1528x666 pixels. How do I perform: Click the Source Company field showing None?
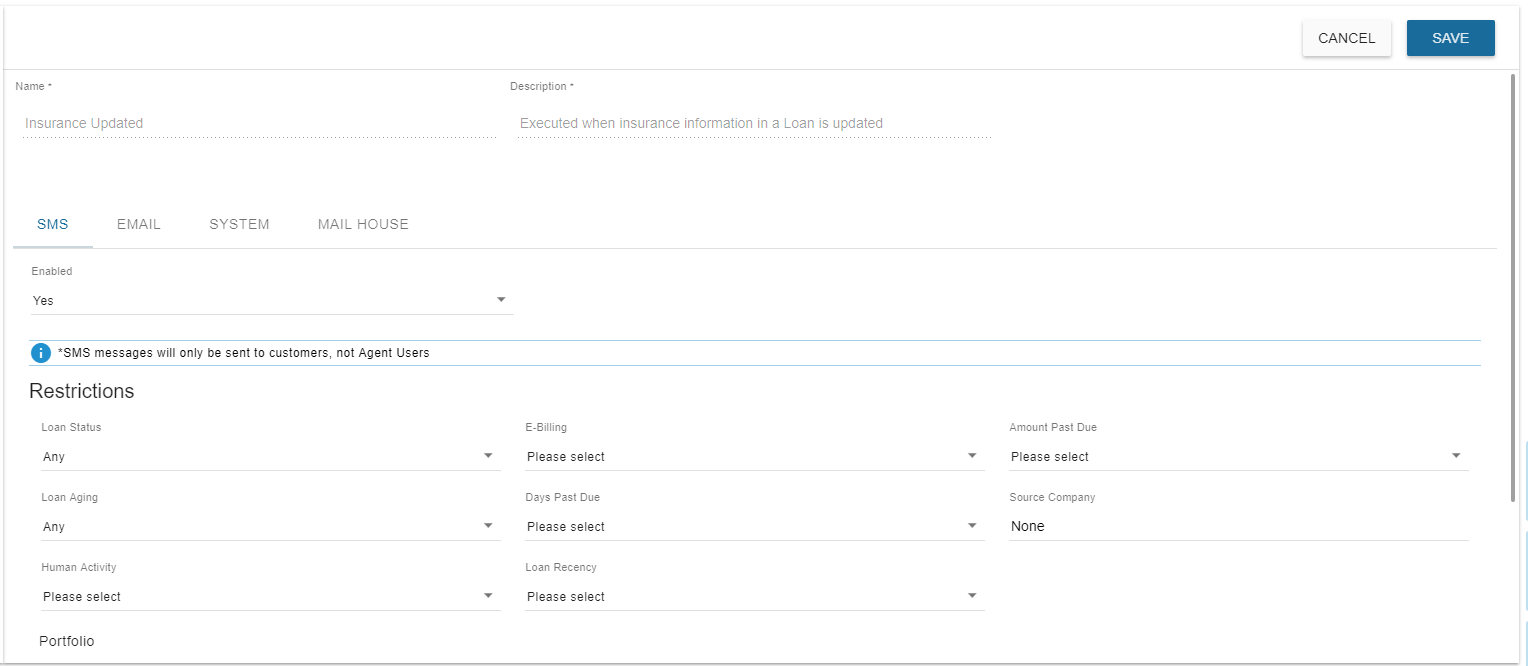coord(1238,526)
